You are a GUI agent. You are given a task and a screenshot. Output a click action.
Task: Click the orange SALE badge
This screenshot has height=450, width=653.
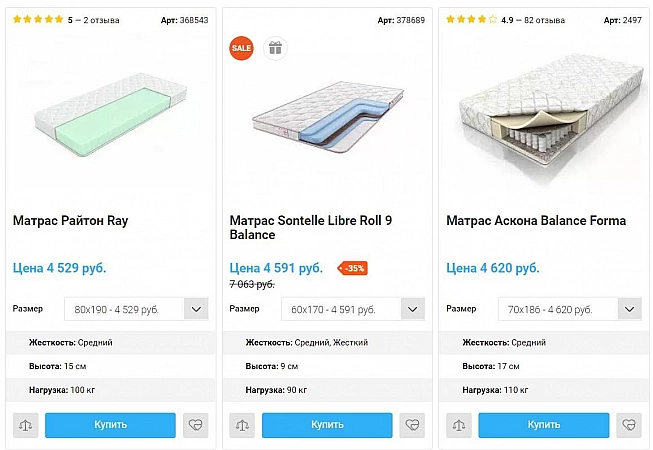(x=242, y=48)
